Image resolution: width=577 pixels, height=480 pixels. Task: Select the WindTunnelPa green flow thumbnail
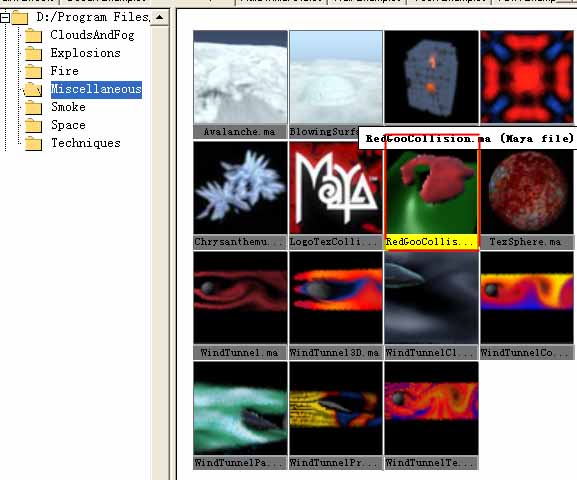click(240, 408)
